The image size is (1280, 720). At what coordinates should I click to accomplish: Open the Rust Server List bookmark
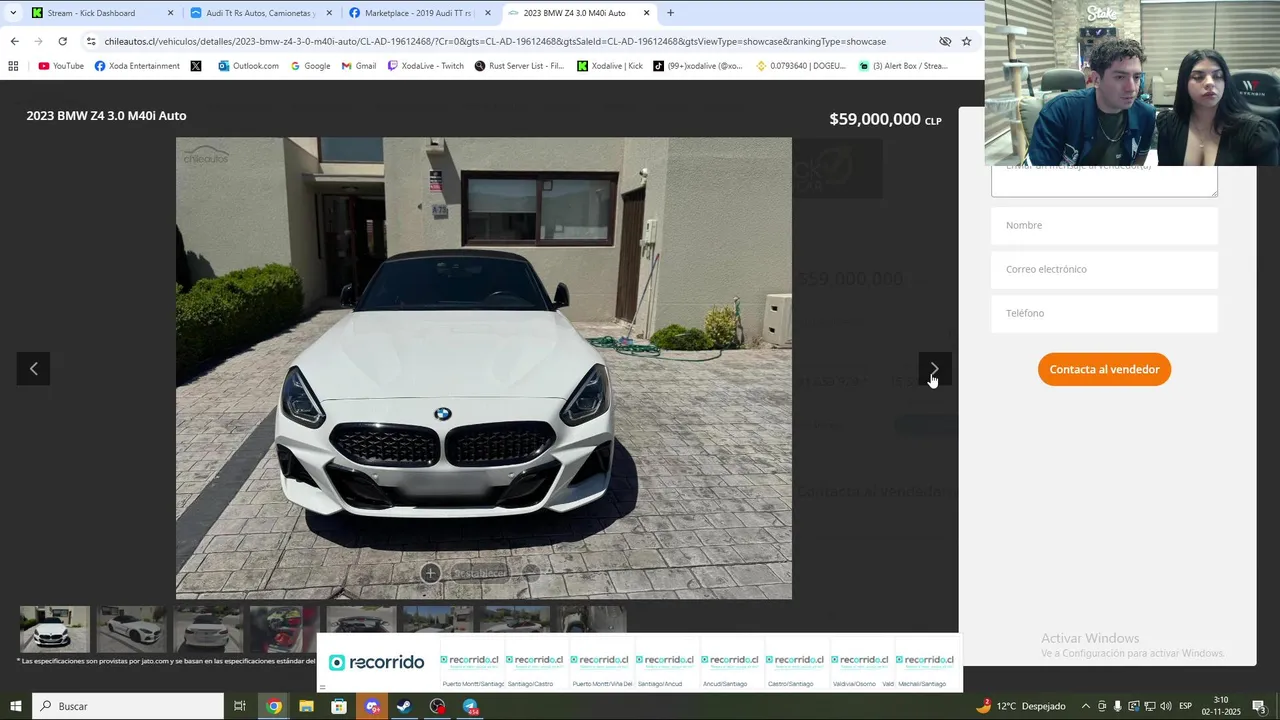pos(519,66)
